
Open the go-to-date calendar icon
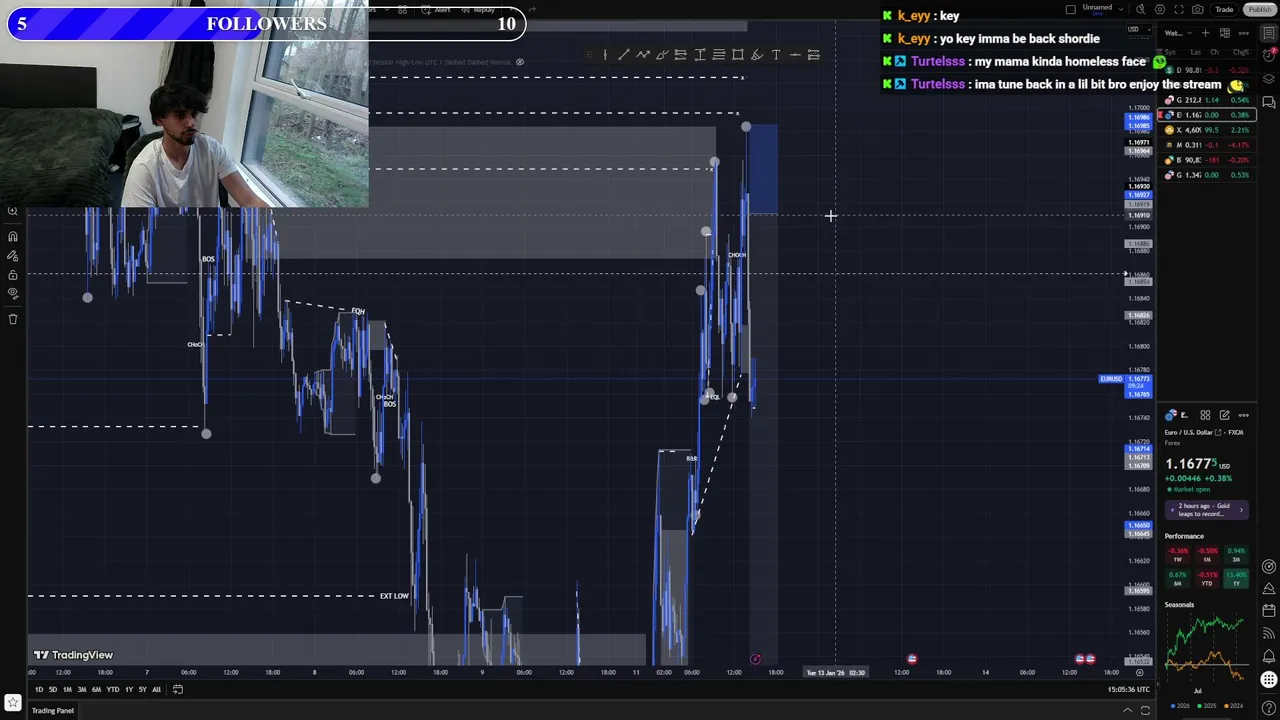coord(178,689)
